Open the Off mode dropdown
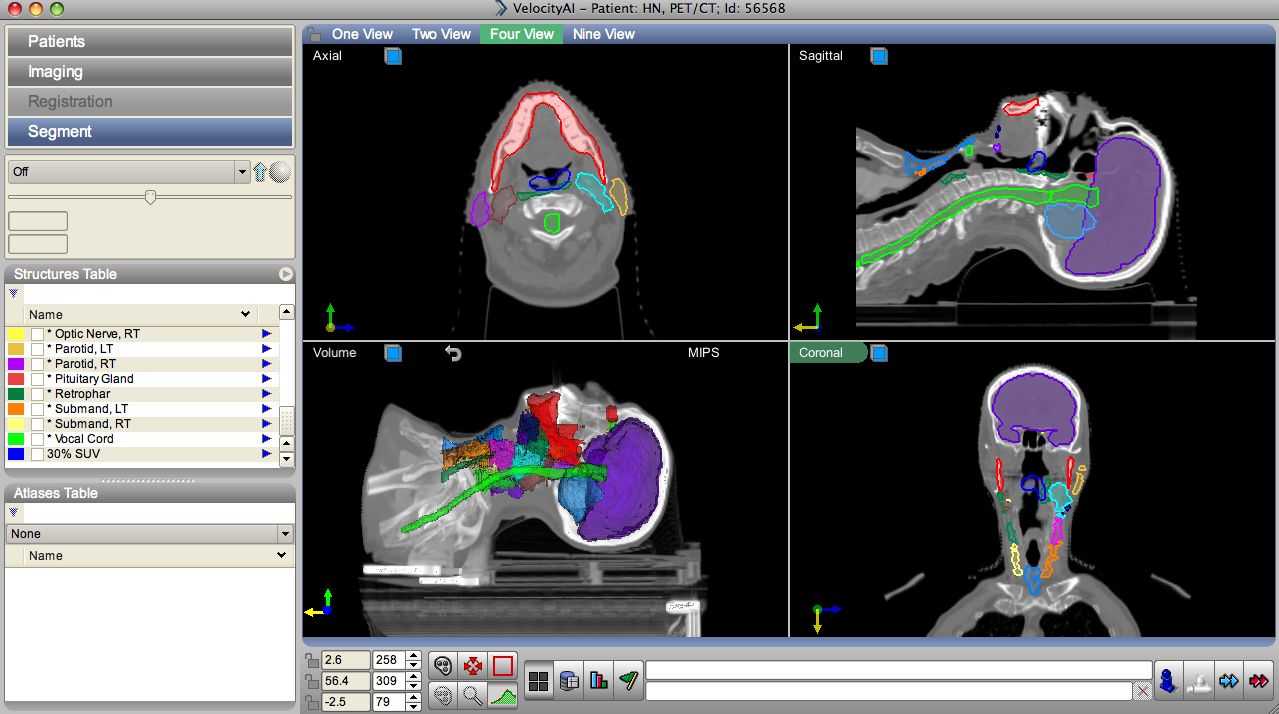 pyautogui.click(x=241, y=171)
